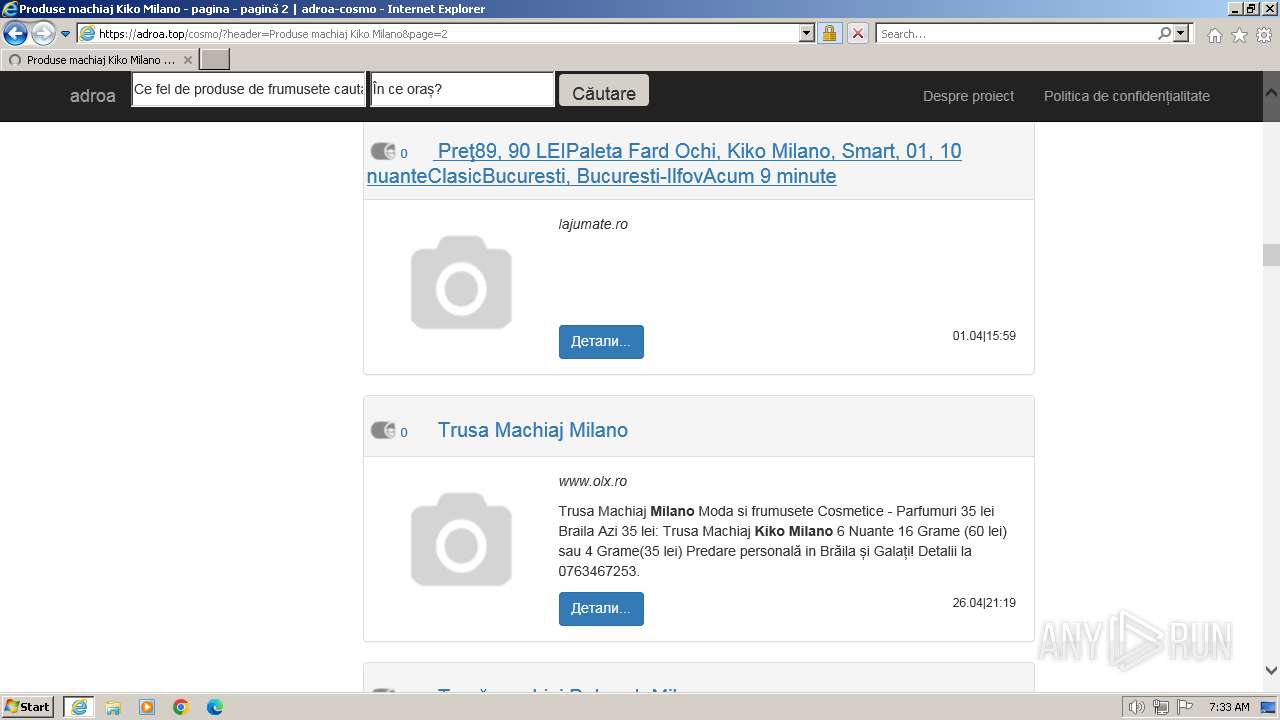
Task: Open the search provider dropdown
Action: 1181,34
